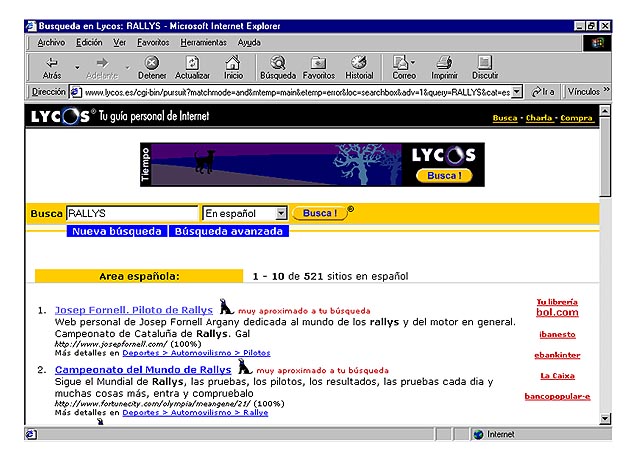
Task: Expand the address bar dropdown arrow
Action: [517, 92]
